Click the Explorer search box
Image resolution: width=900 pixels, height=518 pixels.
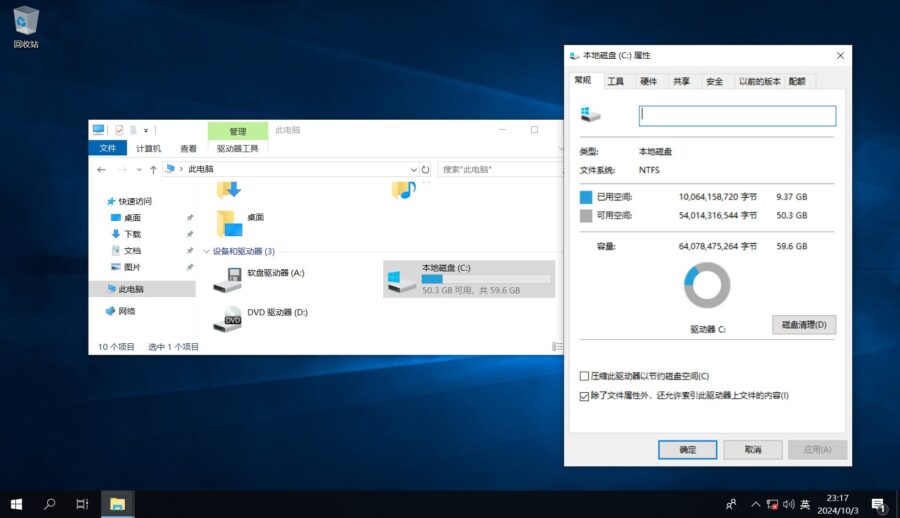click(x=501, y=169)
